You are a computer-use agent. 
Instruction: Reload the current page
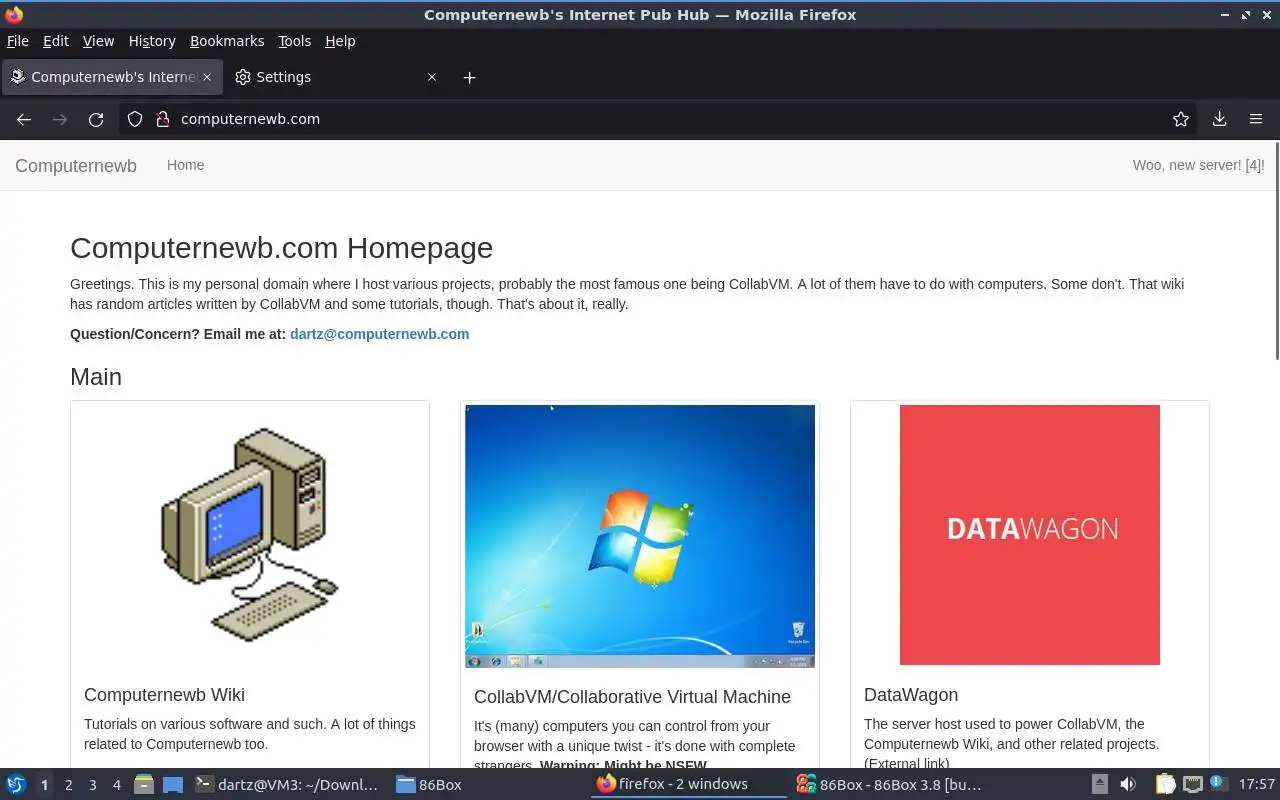pos(96,119)
